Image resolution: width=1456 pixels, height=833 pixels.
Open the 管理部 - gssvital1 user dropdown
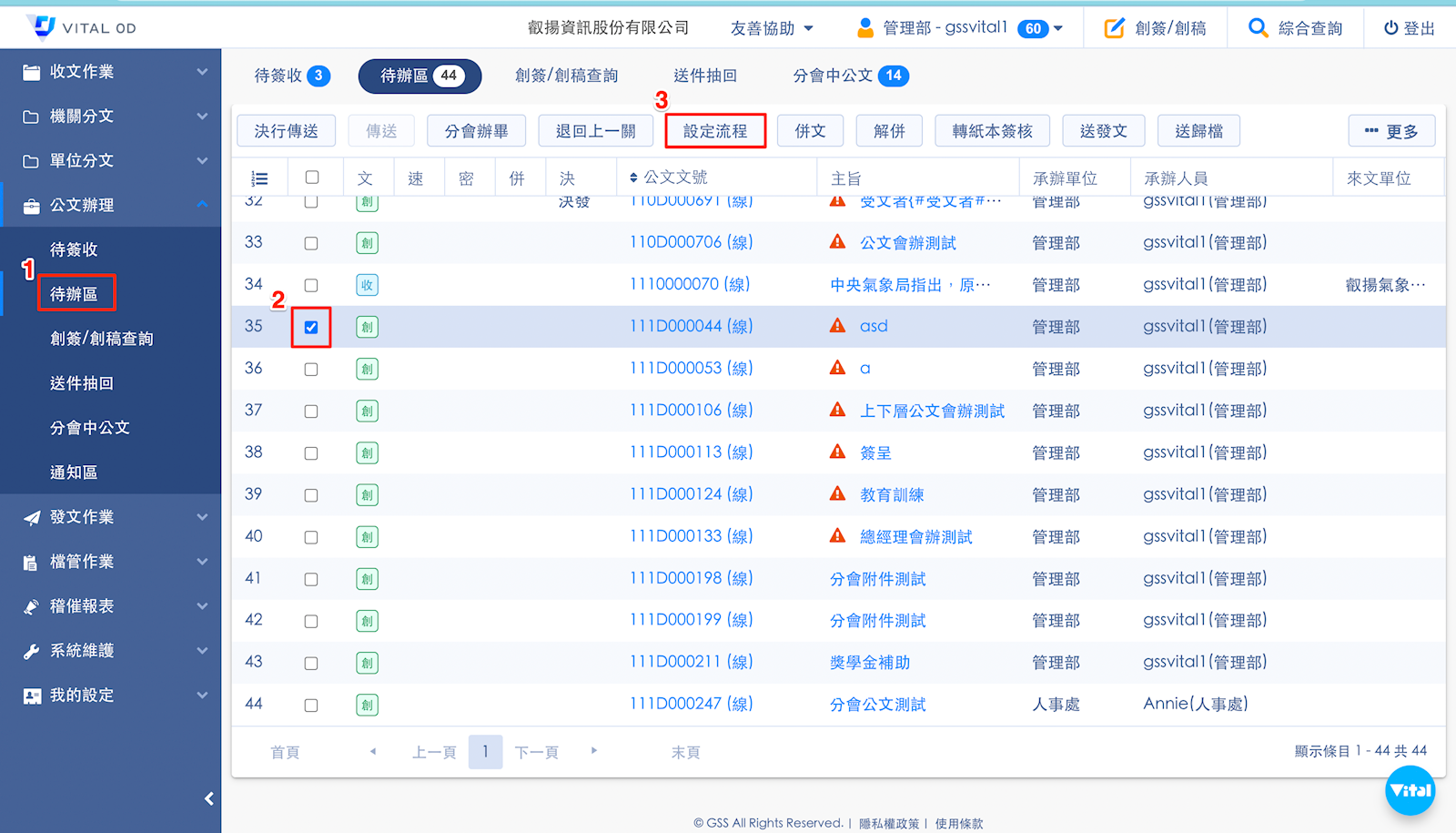[959, 28]
